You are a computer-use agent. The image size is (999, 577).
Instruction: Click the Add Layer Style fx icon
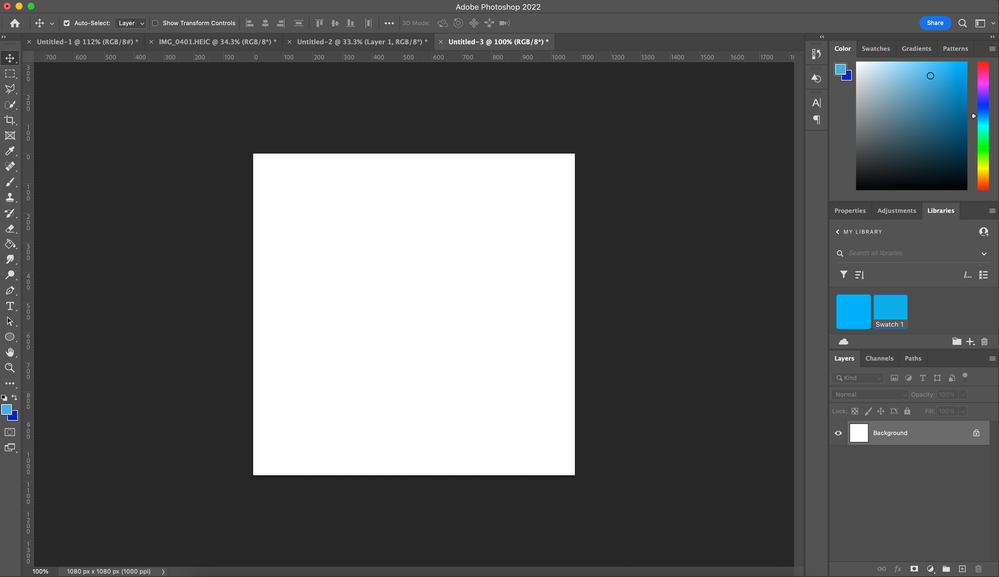pos(898,567)
